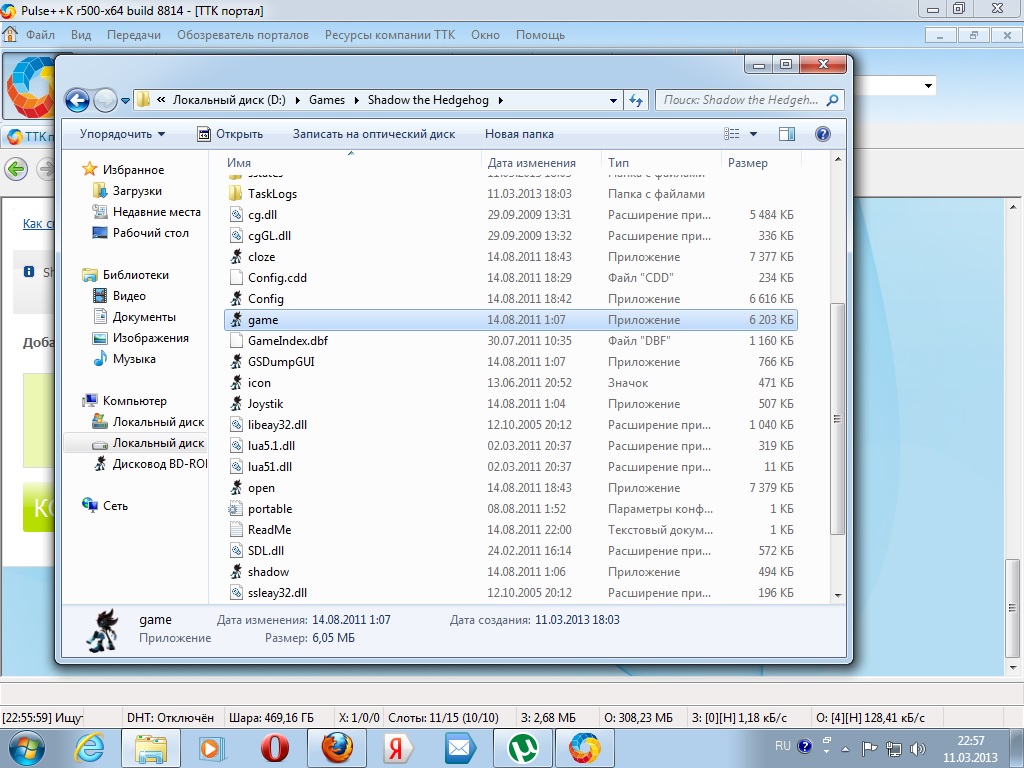This screenshot has width=1024, height=768.
Task: Expand the Упорядочить dropdown menu
Action: tap(123, 134)
